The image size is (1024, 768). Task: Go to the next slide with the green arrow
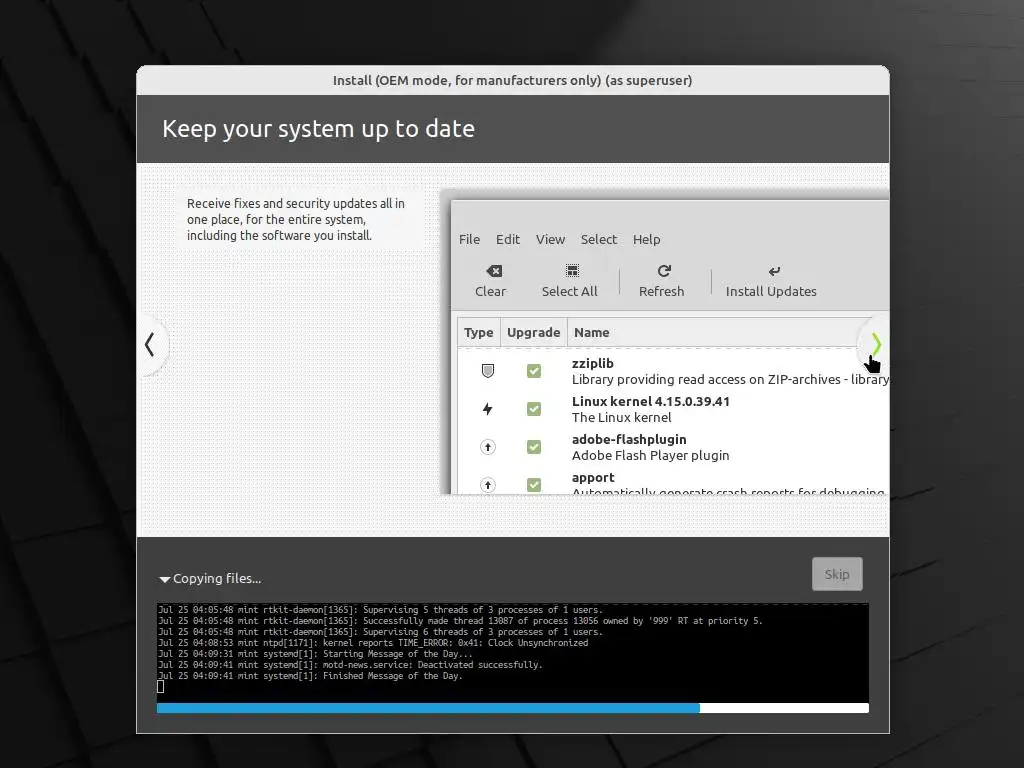coord(876,344)
